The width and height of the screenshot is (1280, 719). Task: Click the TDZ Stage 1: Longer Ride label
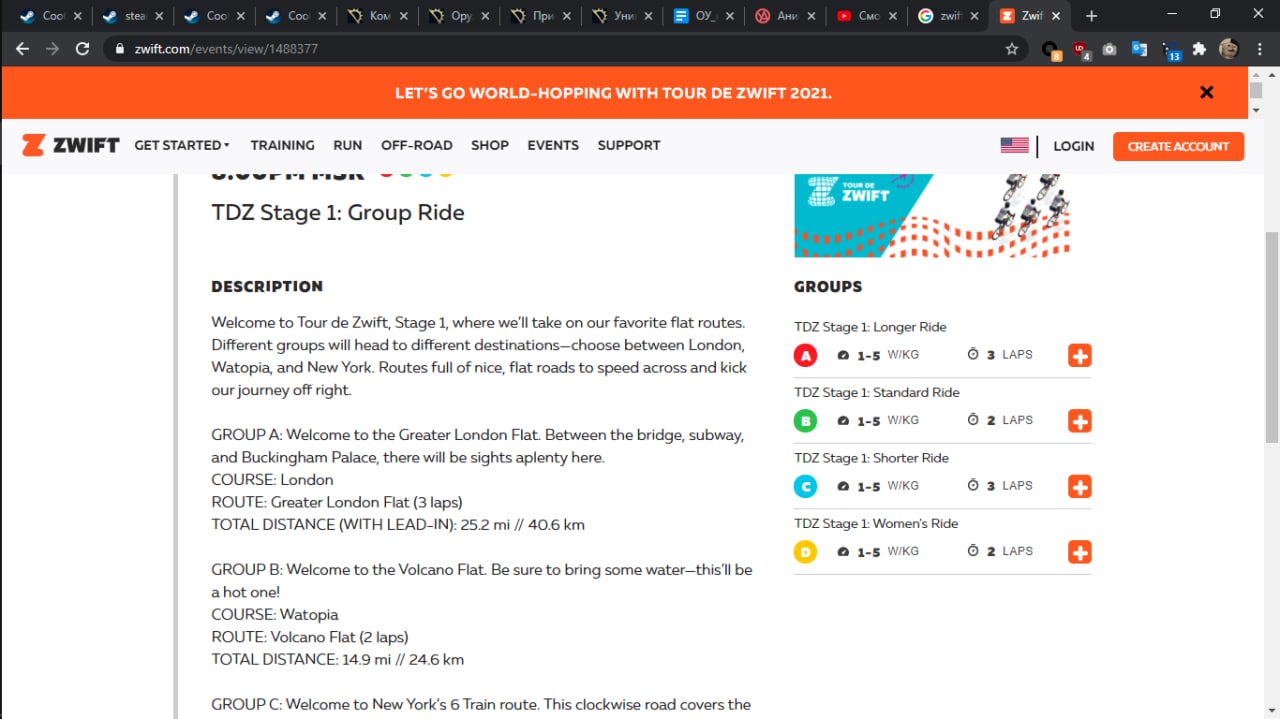click(x=870, y=327)
